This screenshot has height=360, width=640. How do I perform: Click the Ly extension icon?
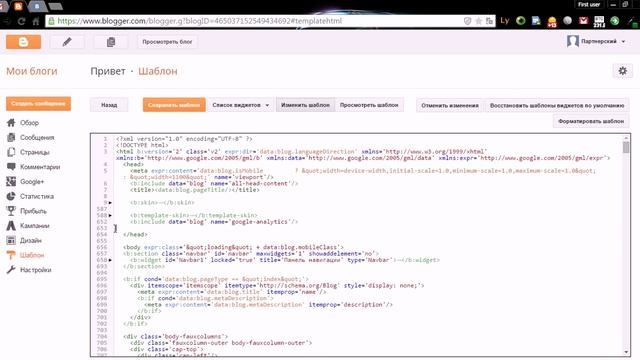[505, 20]
